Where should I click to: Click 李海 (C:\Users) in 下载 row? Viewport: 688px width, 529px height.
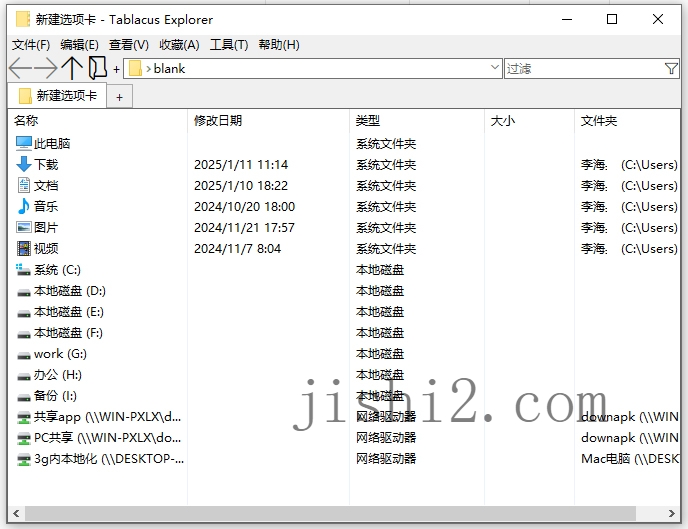[x=629, y=164]
